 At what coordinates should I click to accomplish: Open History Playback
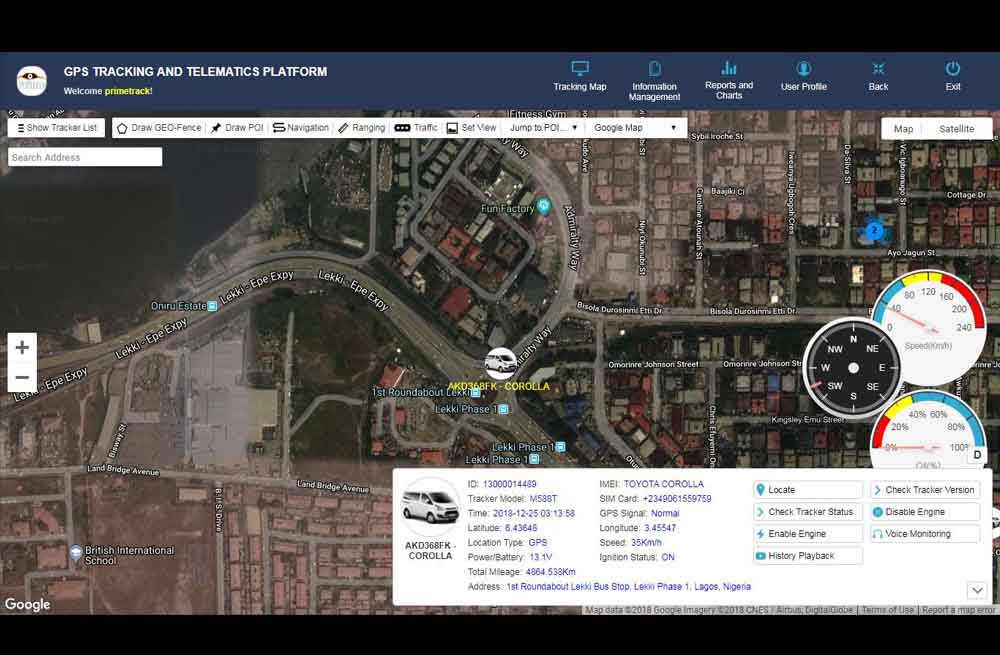coord(807,556)
